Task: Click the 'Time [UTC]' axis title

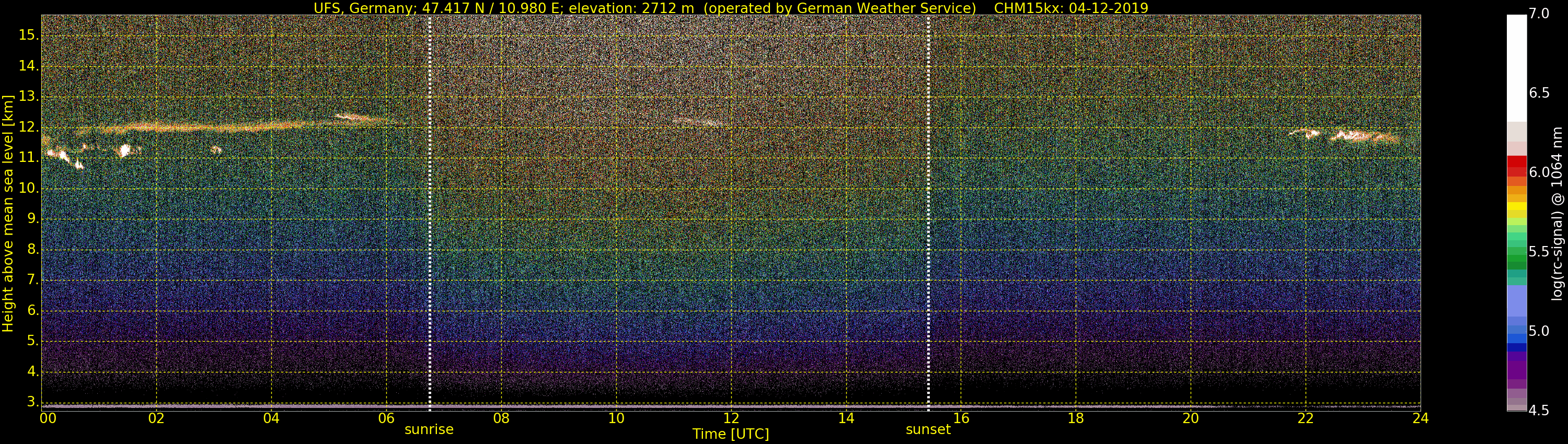Action: click(x=731, y=434)
